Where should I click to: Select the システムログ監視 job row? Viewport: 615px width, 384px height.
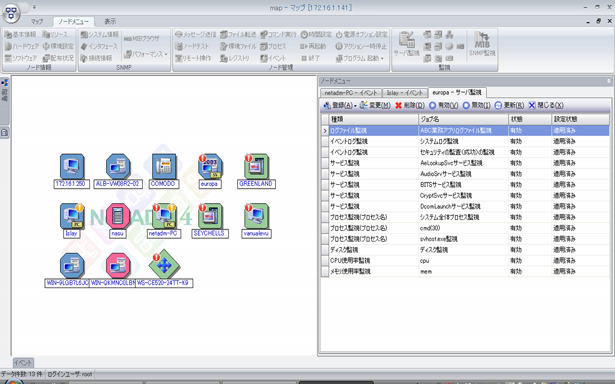[x=465, y=141]
